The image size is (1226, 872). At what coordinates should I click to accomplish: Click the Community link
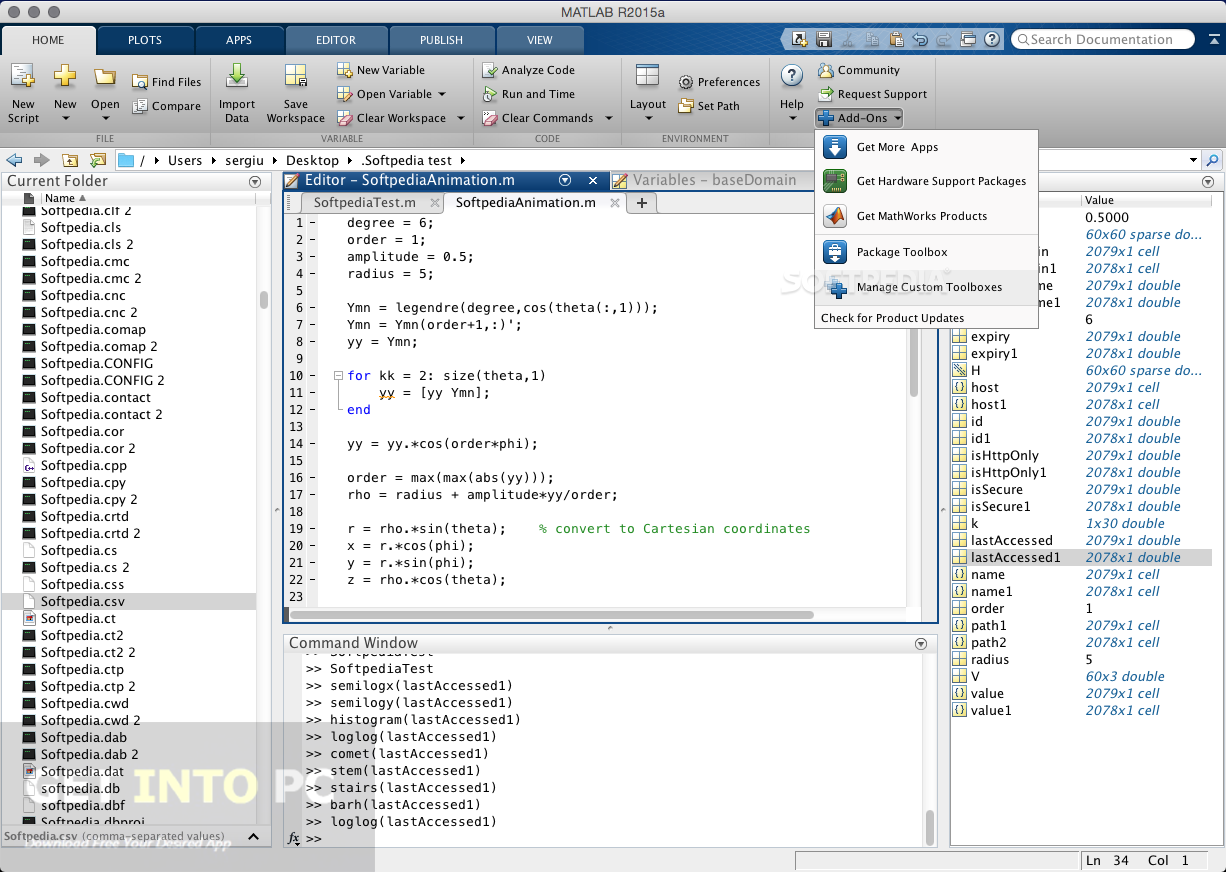click(x=868, y=70)
